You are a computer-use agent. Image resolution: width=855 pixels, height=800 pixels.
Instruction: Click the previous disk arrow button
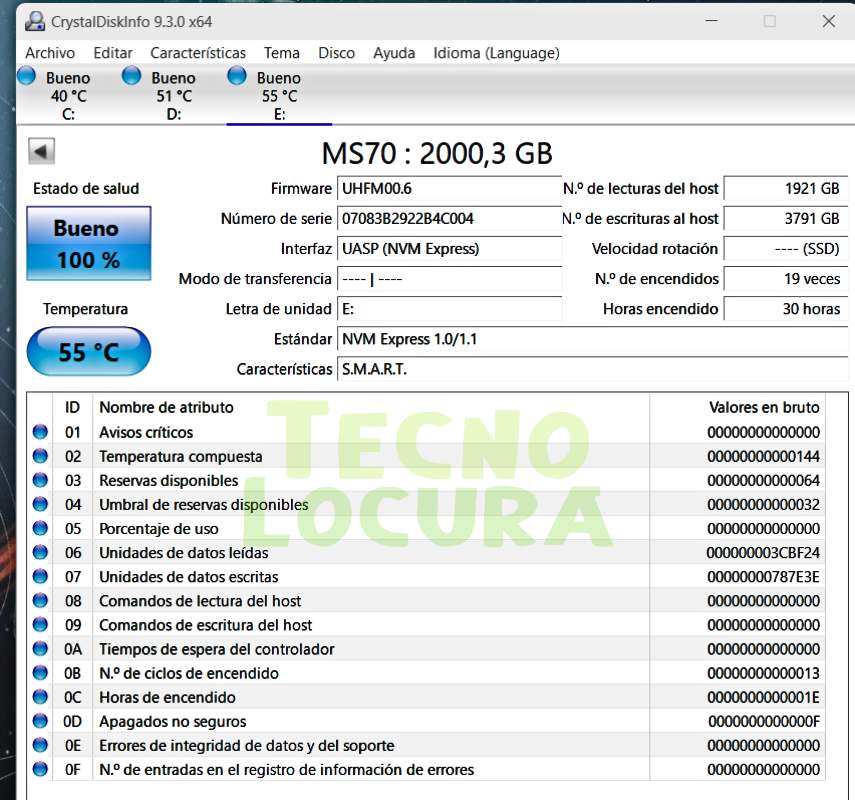click(x=41, y=151)
